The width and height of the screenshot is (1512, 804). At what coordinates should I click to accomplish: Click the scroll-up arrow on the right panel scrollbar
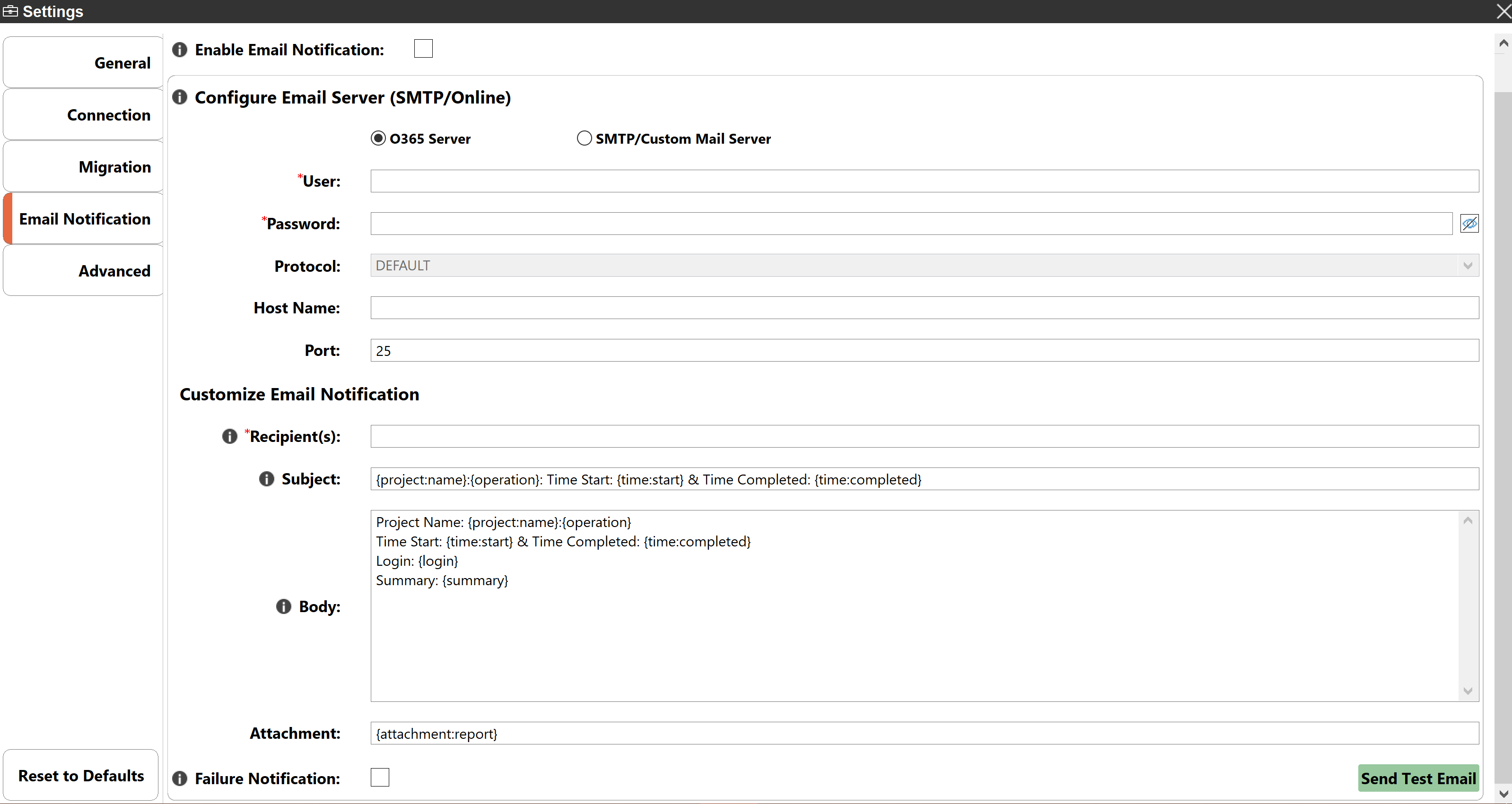(1503, 42)
